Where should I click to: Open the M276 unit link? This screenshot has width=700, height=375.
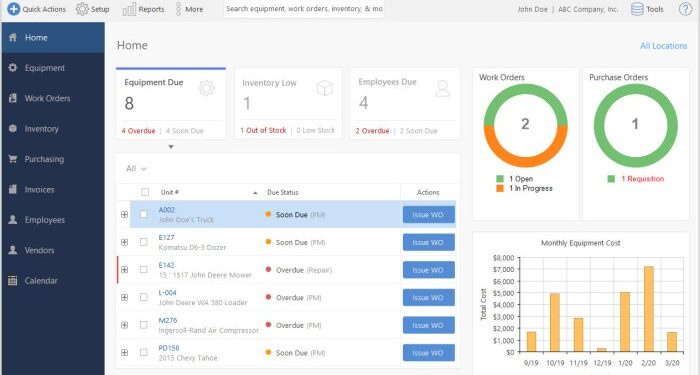(x=168, y=321)
